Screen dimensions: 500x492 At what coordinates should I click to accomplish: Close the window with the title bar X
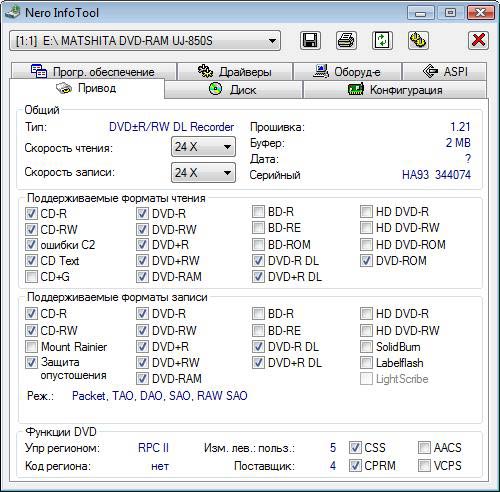click(x=480, y=13)
